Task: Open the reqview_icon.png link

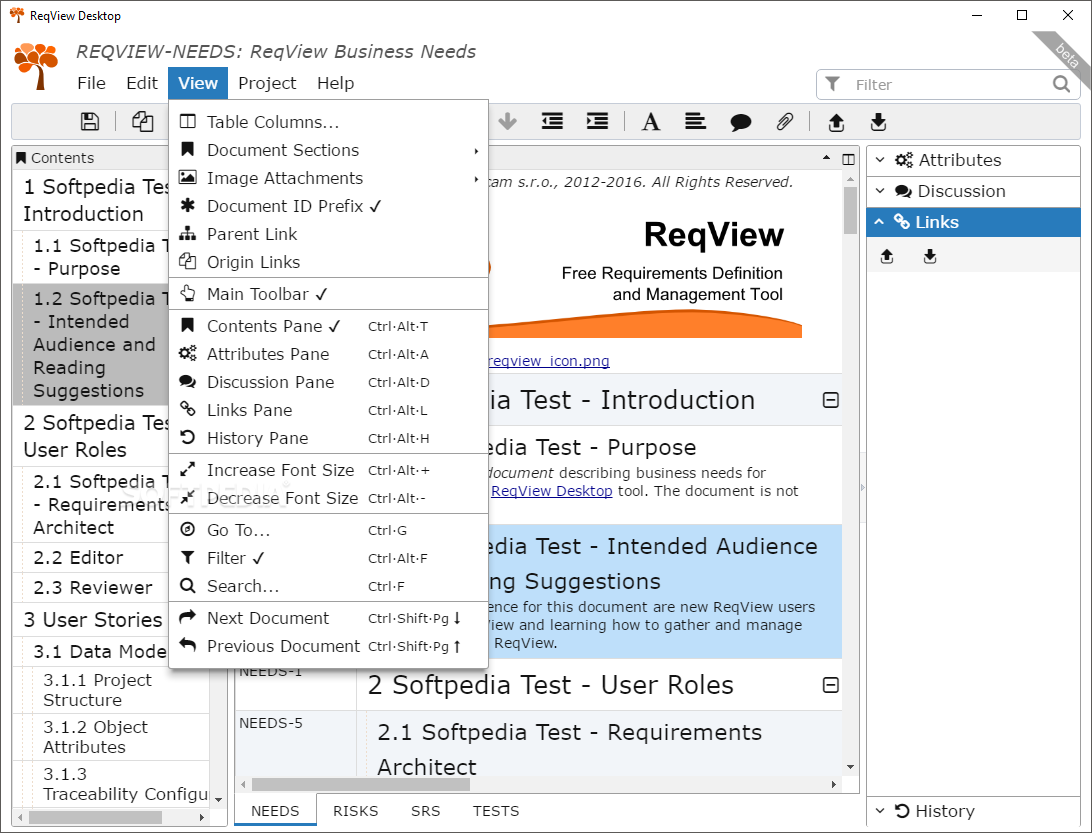Action: tap(549, 361)
